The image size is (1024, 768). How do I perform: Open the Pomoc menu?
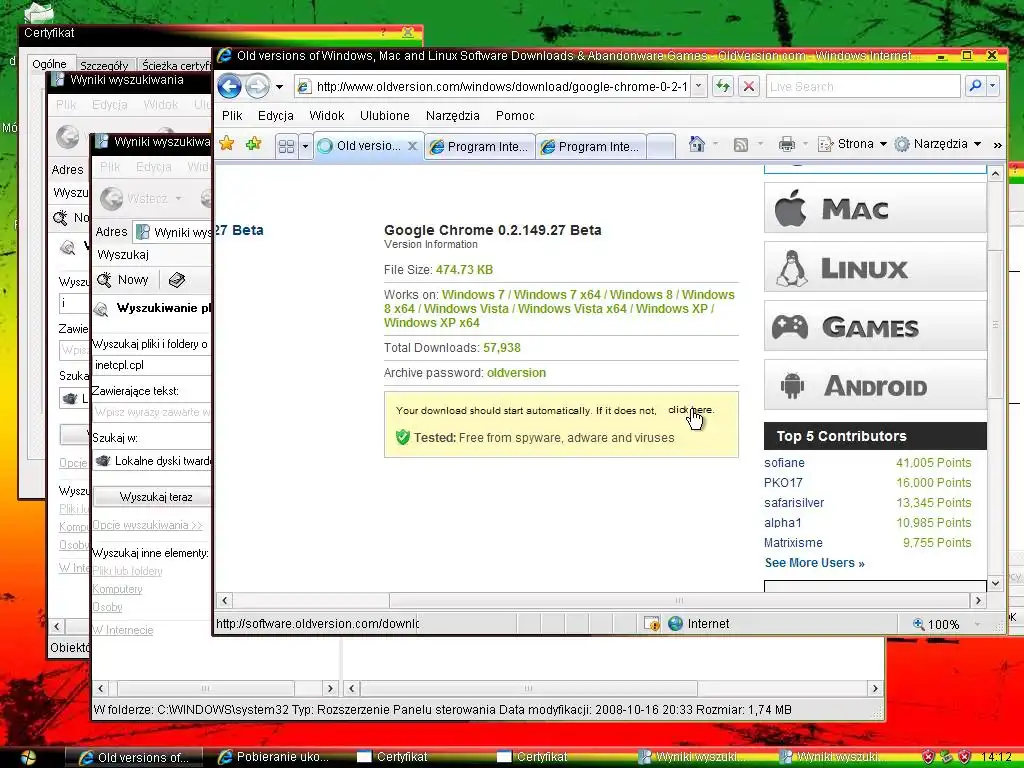(x=515, y=116)
